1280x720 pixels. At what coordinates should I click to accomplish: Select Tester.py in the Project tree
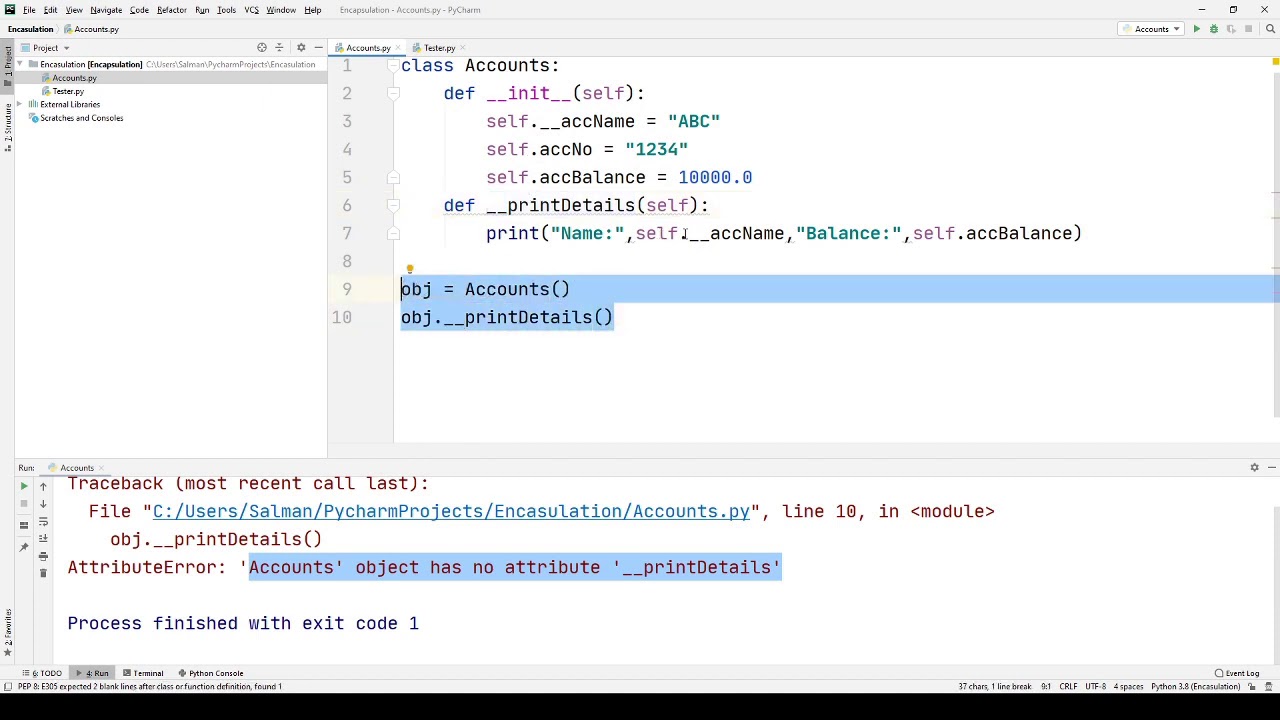(68, 92)
